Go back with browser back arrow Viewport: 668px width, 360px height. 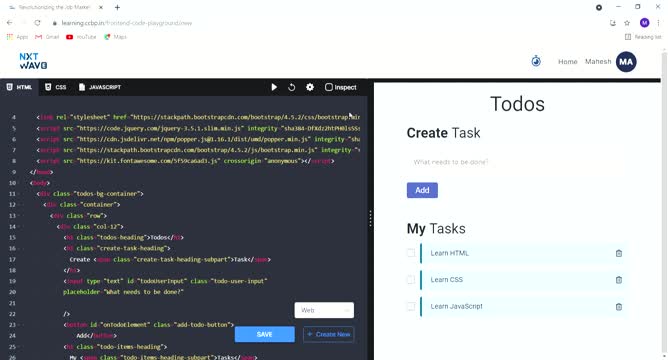pos(9,23)
